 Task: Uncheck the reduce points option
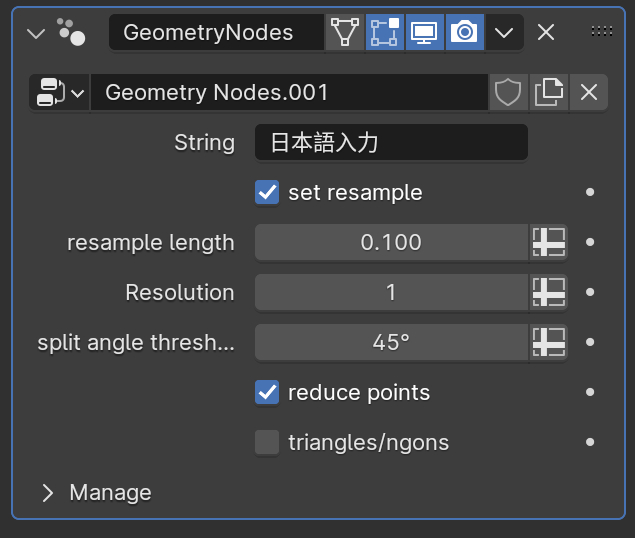point(267,392)
